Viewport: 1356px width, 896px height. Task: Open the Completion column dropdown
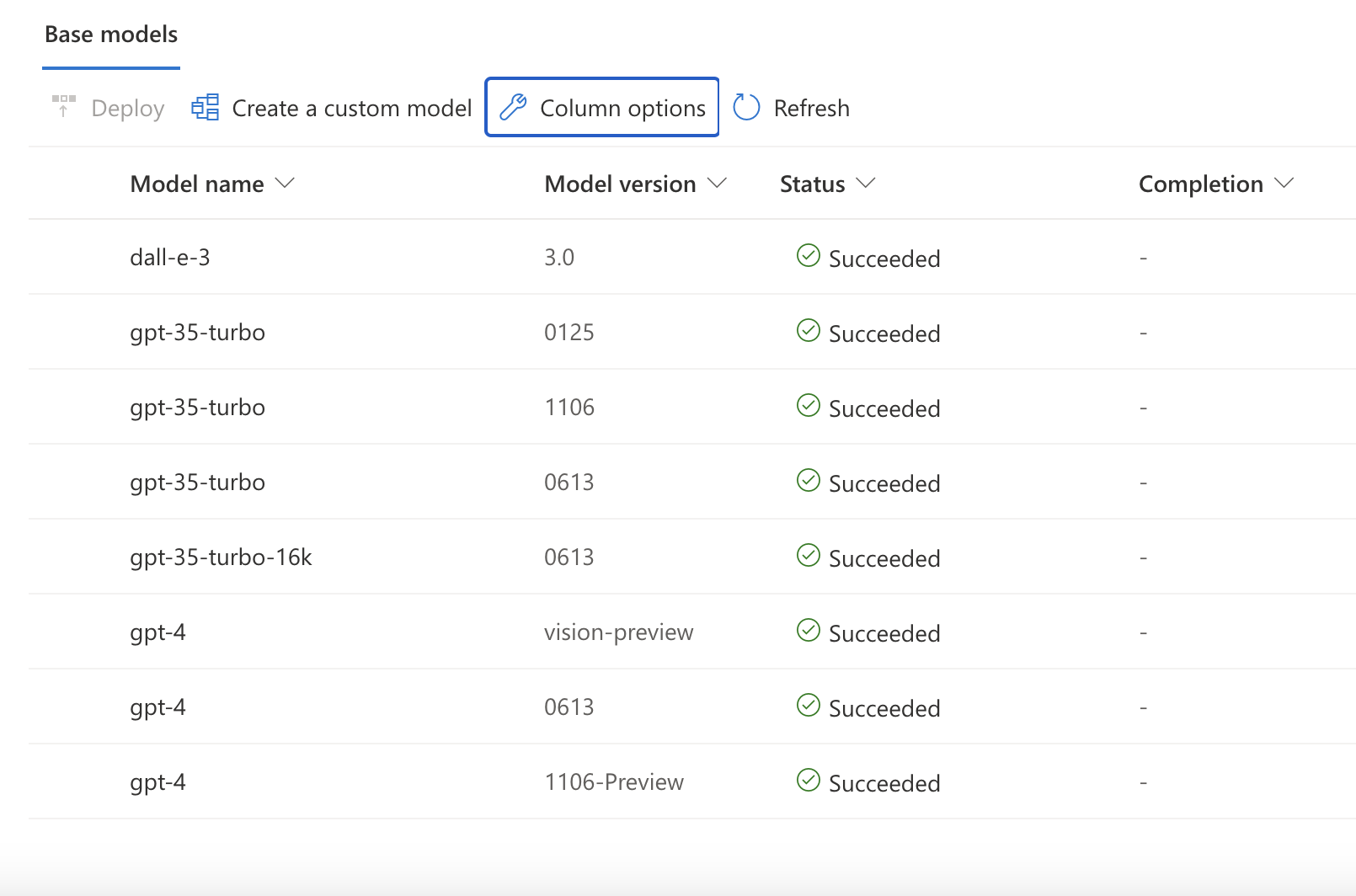[1284, 183]
